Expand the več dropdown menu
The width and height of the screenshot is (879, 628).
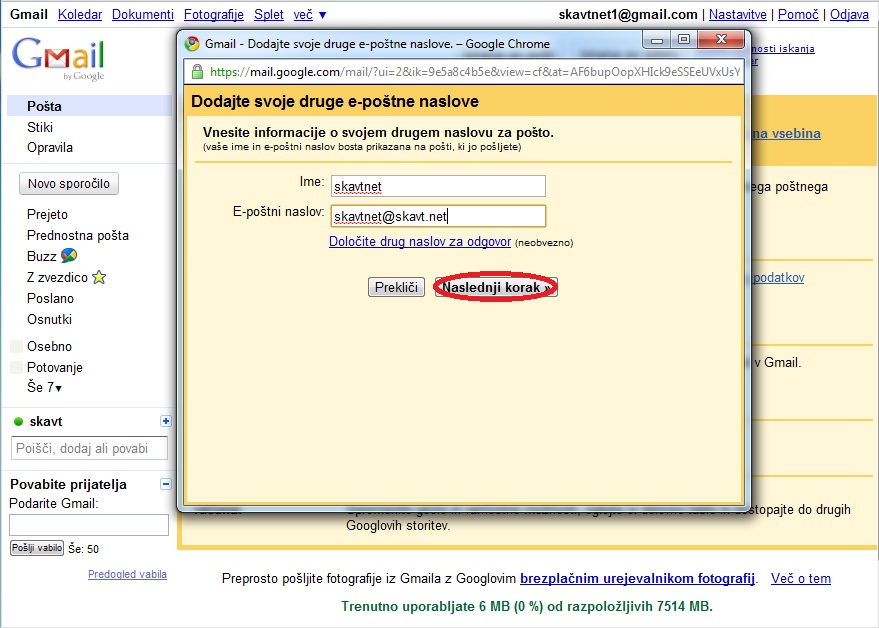[310, 15]
